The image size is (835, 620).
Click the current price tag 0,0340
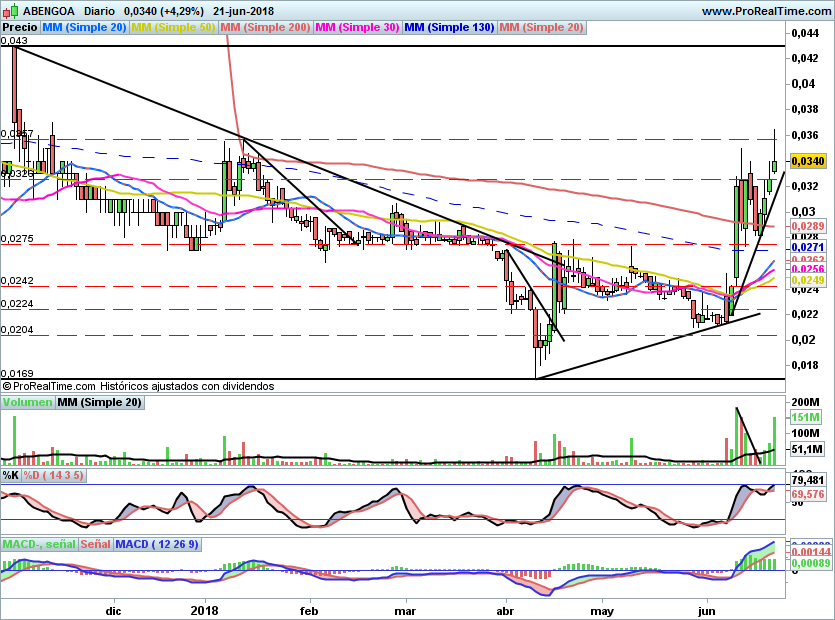[808, 161]
